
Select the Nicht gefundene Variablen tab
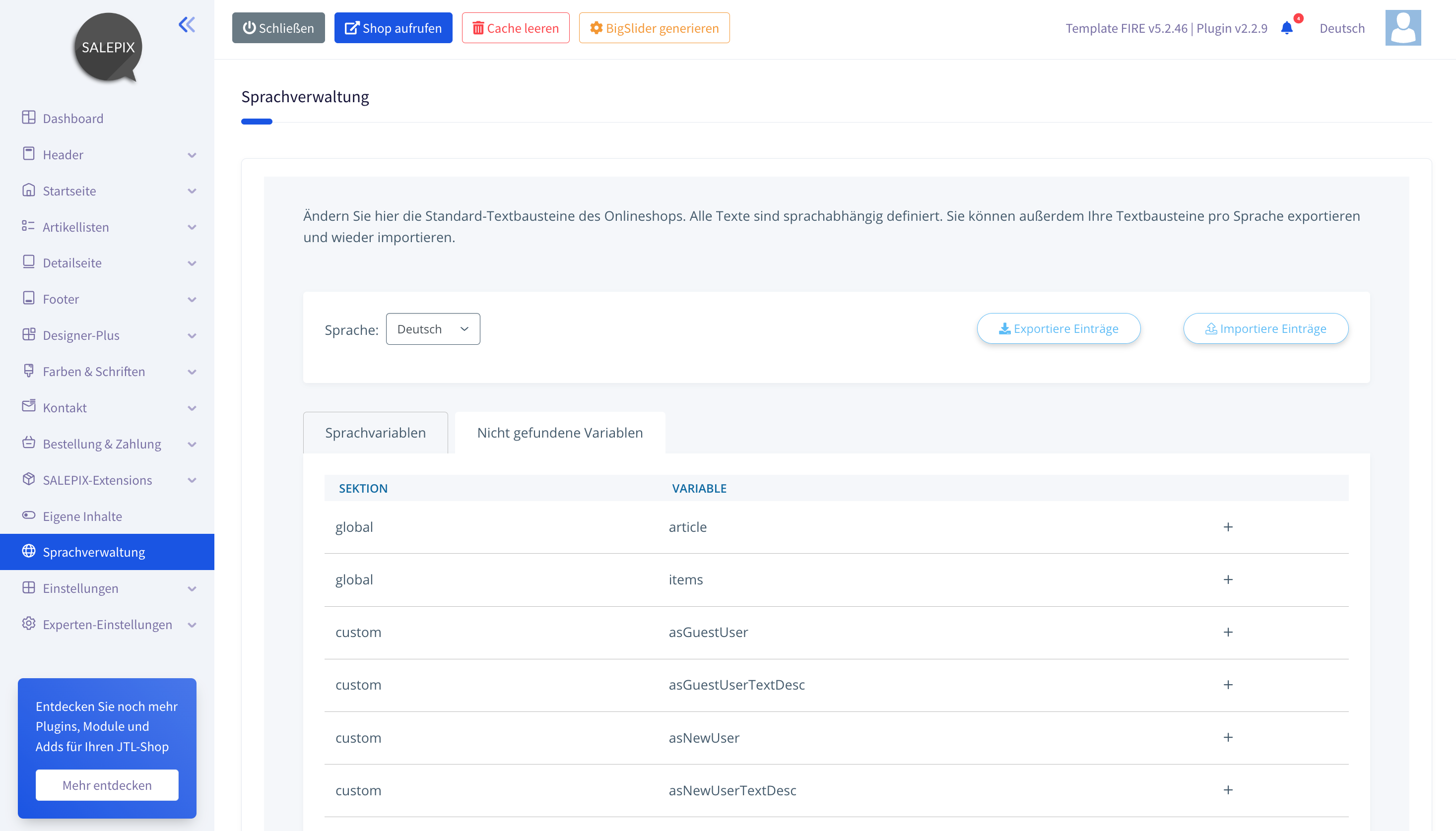point(560,433)
